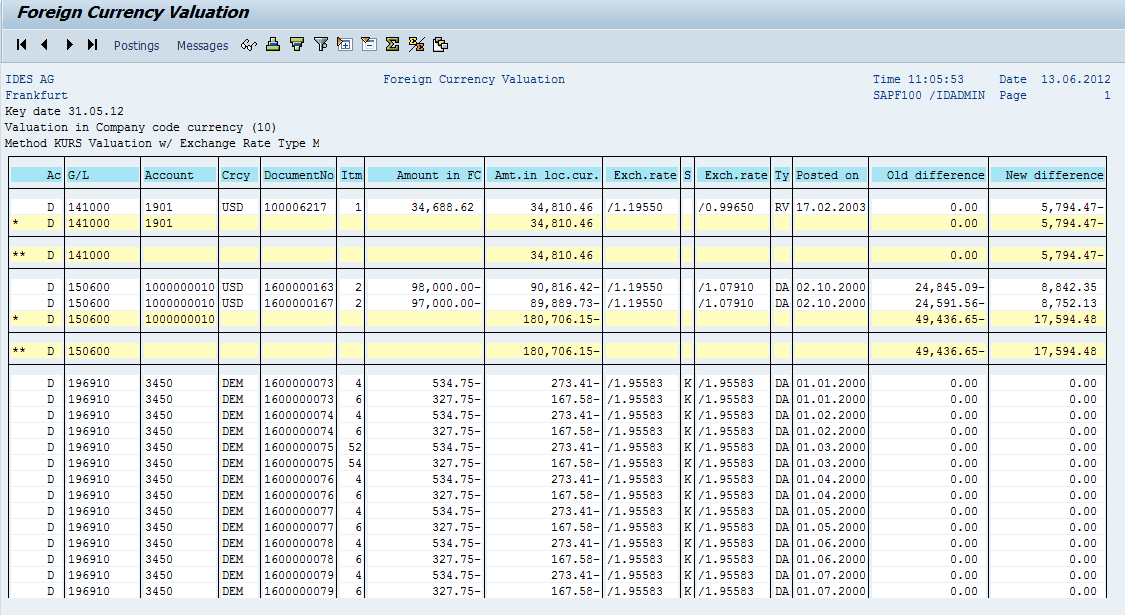
Task: Click the Exch.rate column header
Action: point(640,174)
